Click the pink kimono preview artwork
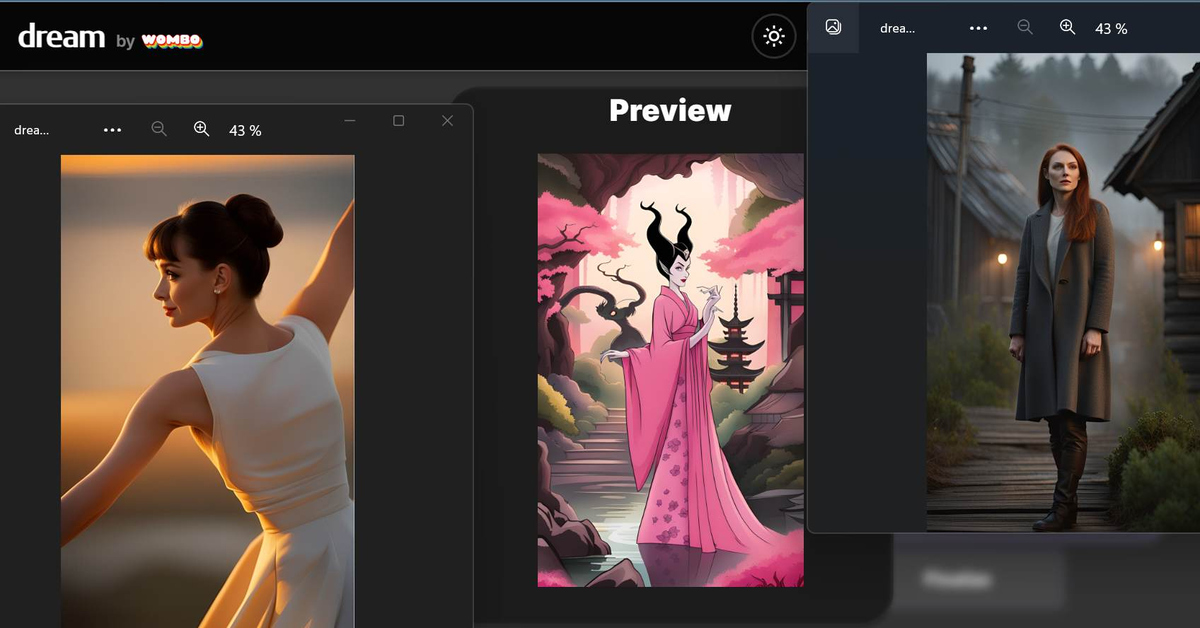Image resolution: width=1200 pixels, height=628 pixels. 671,370
